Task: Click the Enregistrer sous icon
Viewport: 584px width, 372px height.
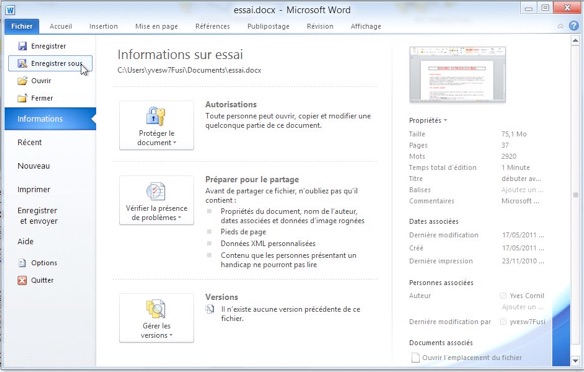Action: coord(22,63)
